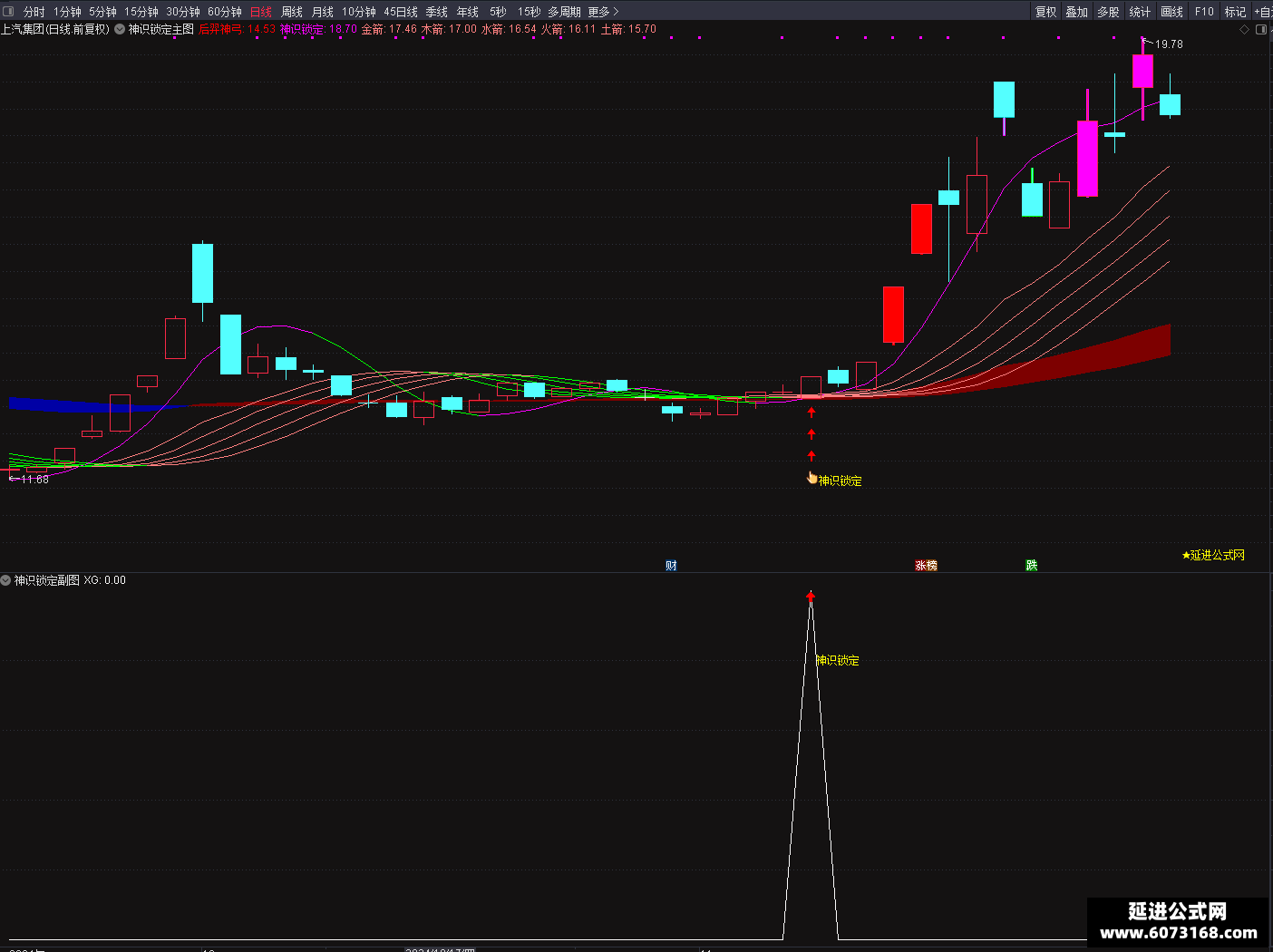Click the diamond icon at chart top-right
This screenshot has width=1273, height=952.
pos(1245,30)
